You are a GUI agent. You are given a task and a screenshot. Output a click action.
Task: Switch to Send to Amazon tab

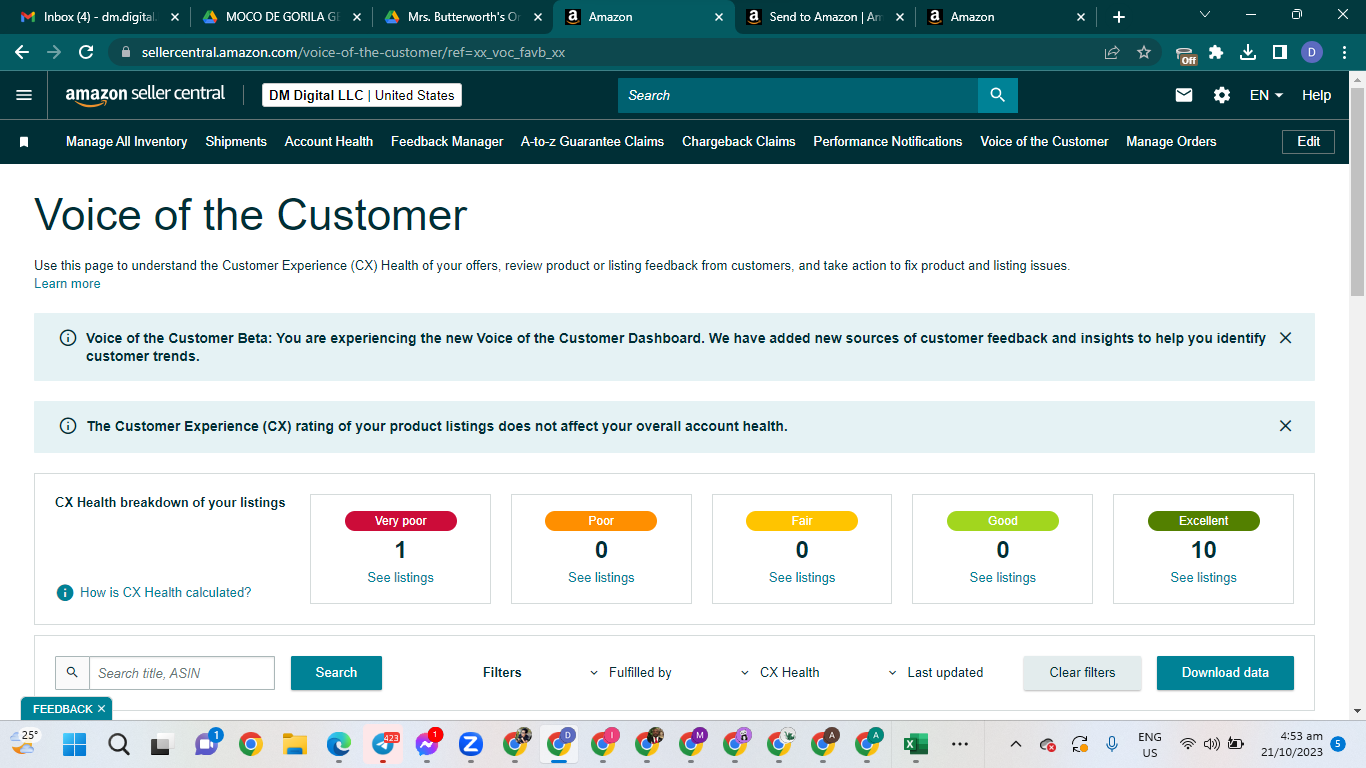click(826, 17)
